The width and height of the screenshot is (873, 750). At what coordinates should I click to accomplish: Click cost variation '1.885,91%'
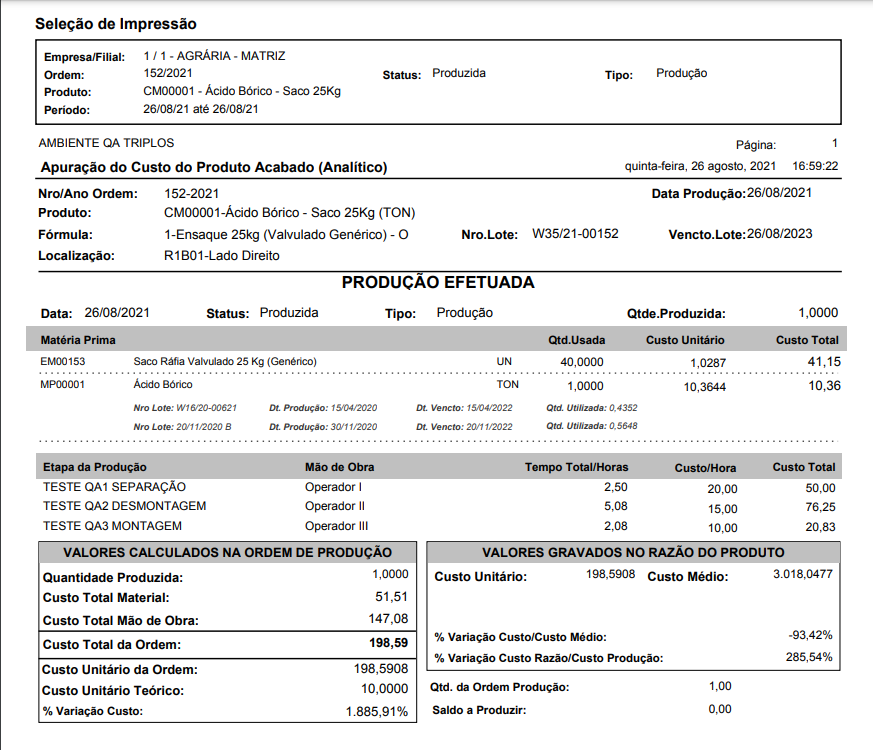(x=377, y=712)
